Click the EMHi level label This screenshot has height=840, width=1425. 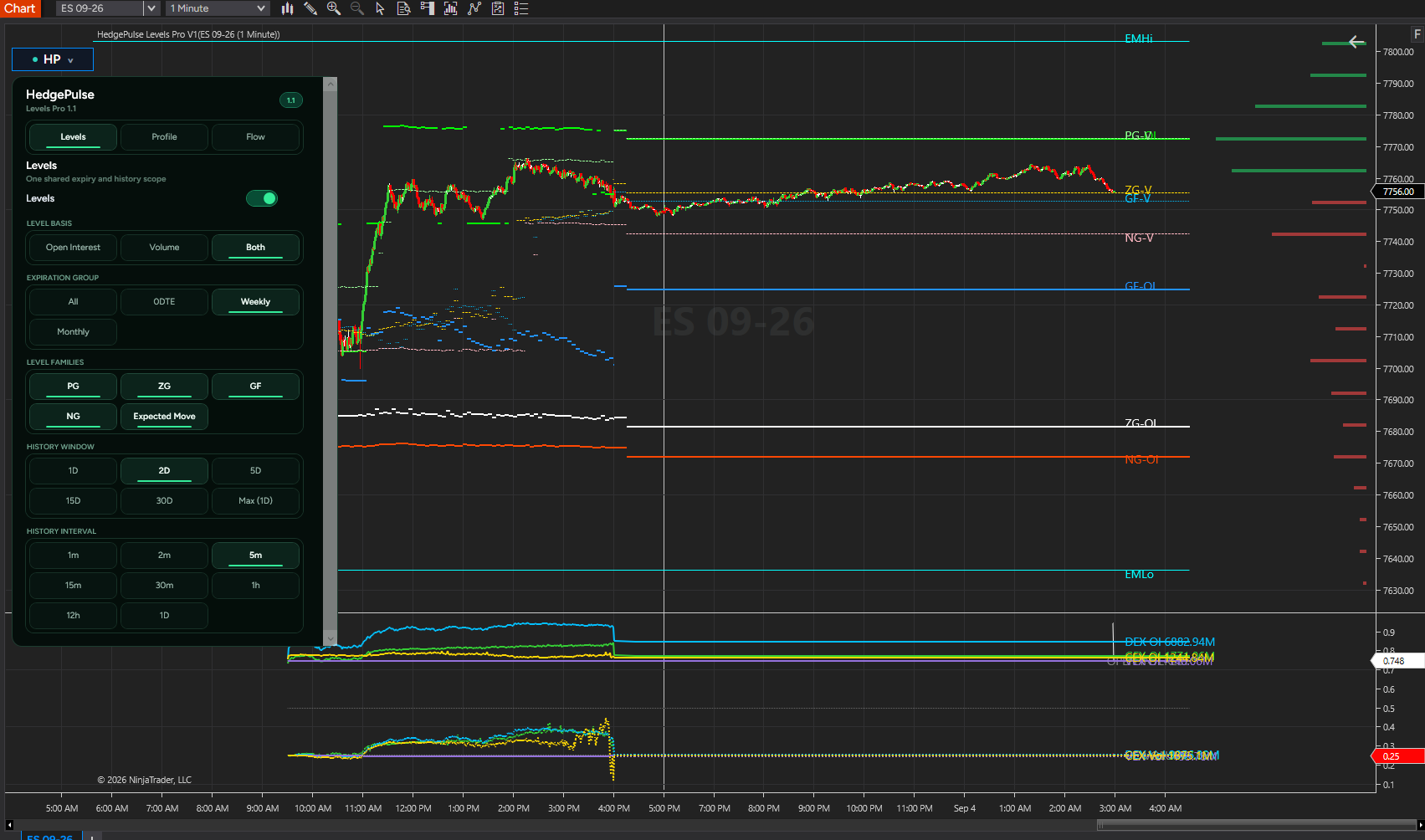[x=1139, y=38]
